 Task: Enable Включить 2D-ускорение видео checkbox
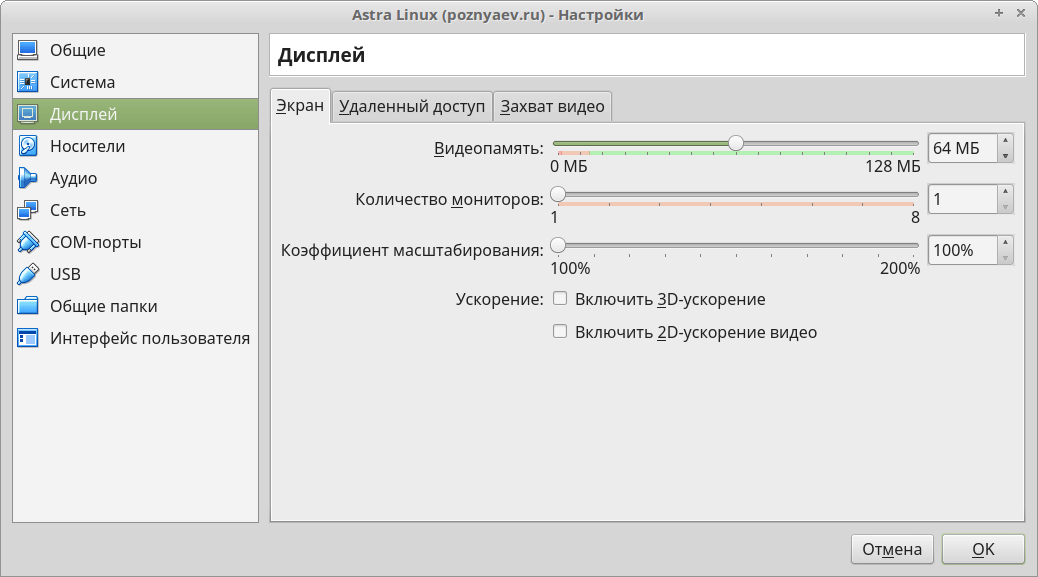tap(560, 332)
